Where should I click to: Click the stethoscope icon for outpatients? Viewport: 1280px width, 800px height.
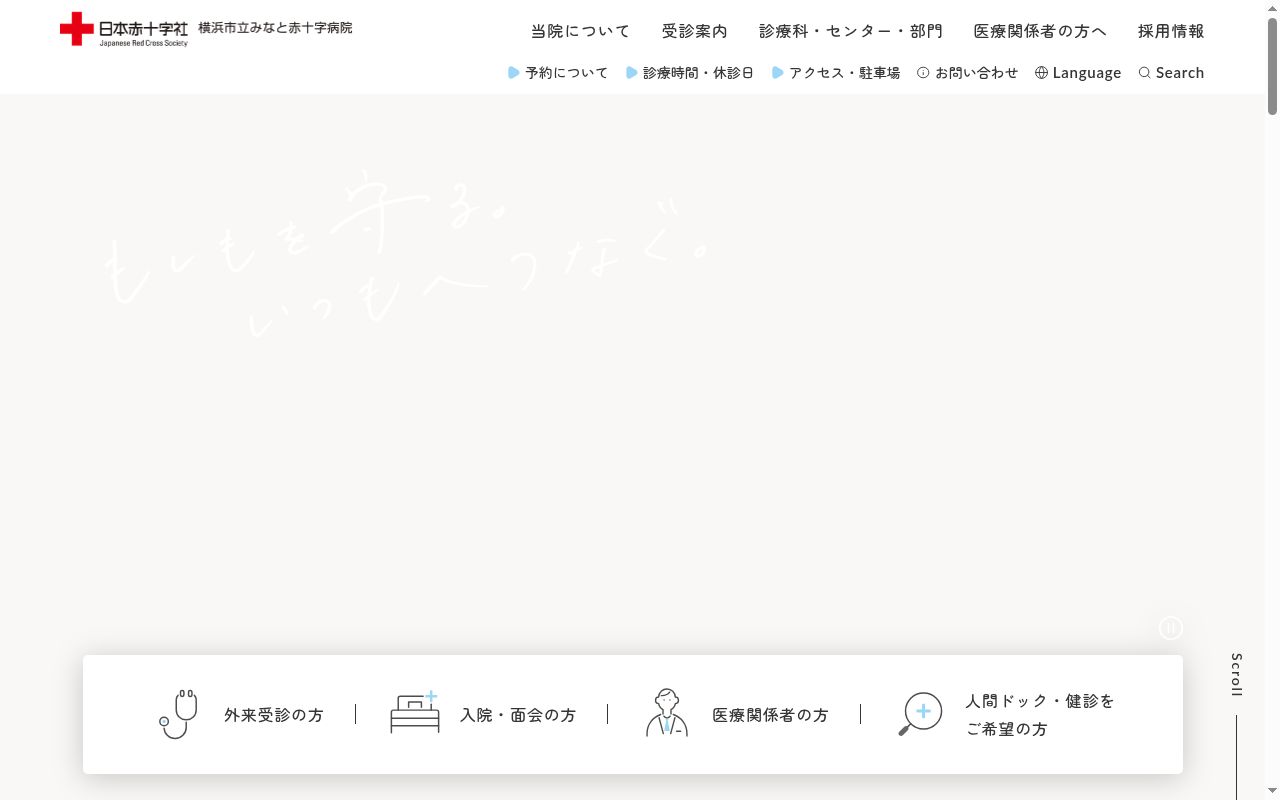pyautogui.click(x=178, y=714)
